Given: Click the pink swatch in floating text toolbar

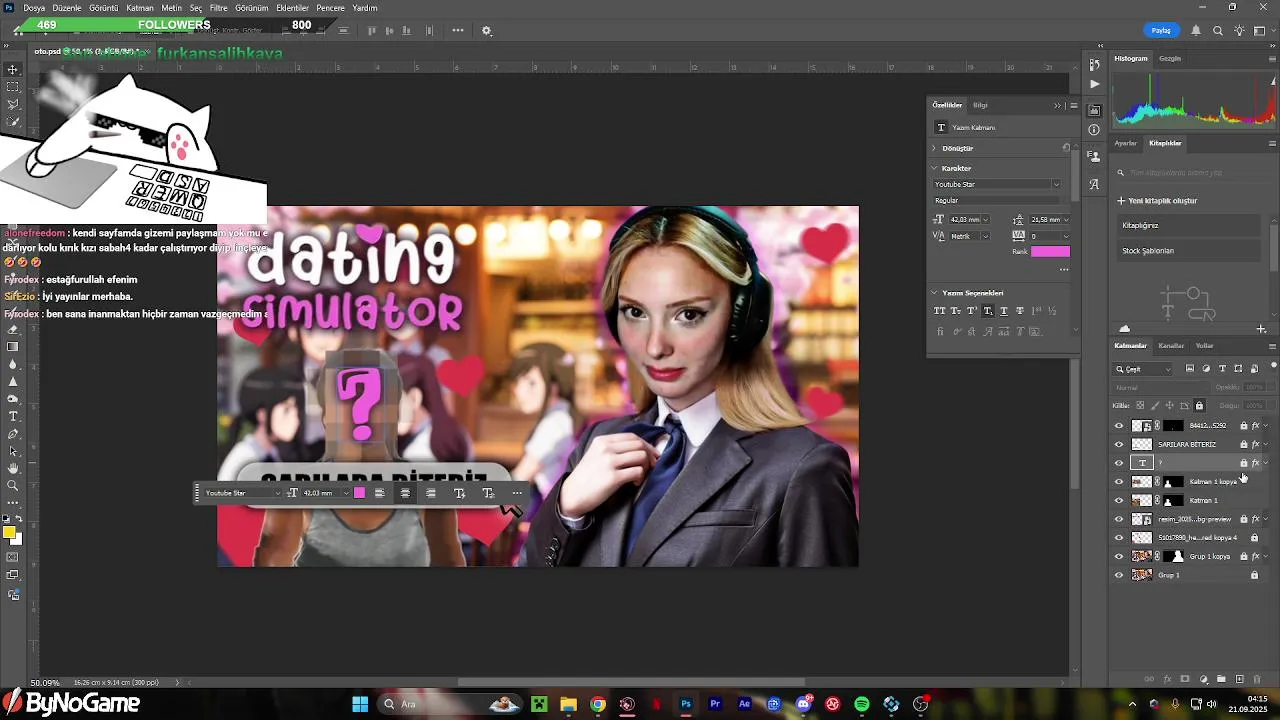Looking at the screenshot, I should [x=359, y=493].
